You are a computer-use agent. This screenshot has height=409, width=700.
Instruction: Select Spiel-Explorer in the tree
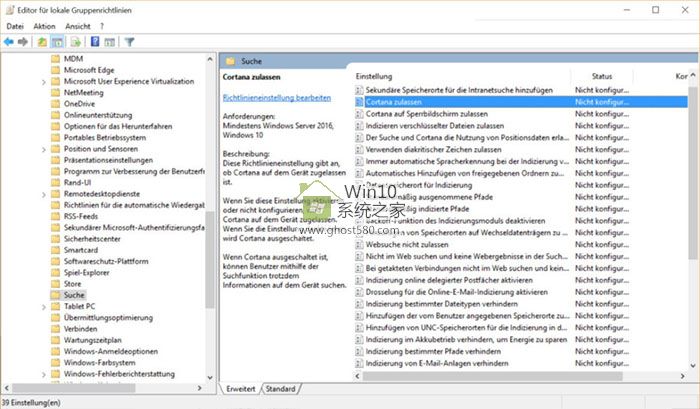coord(87,272)
